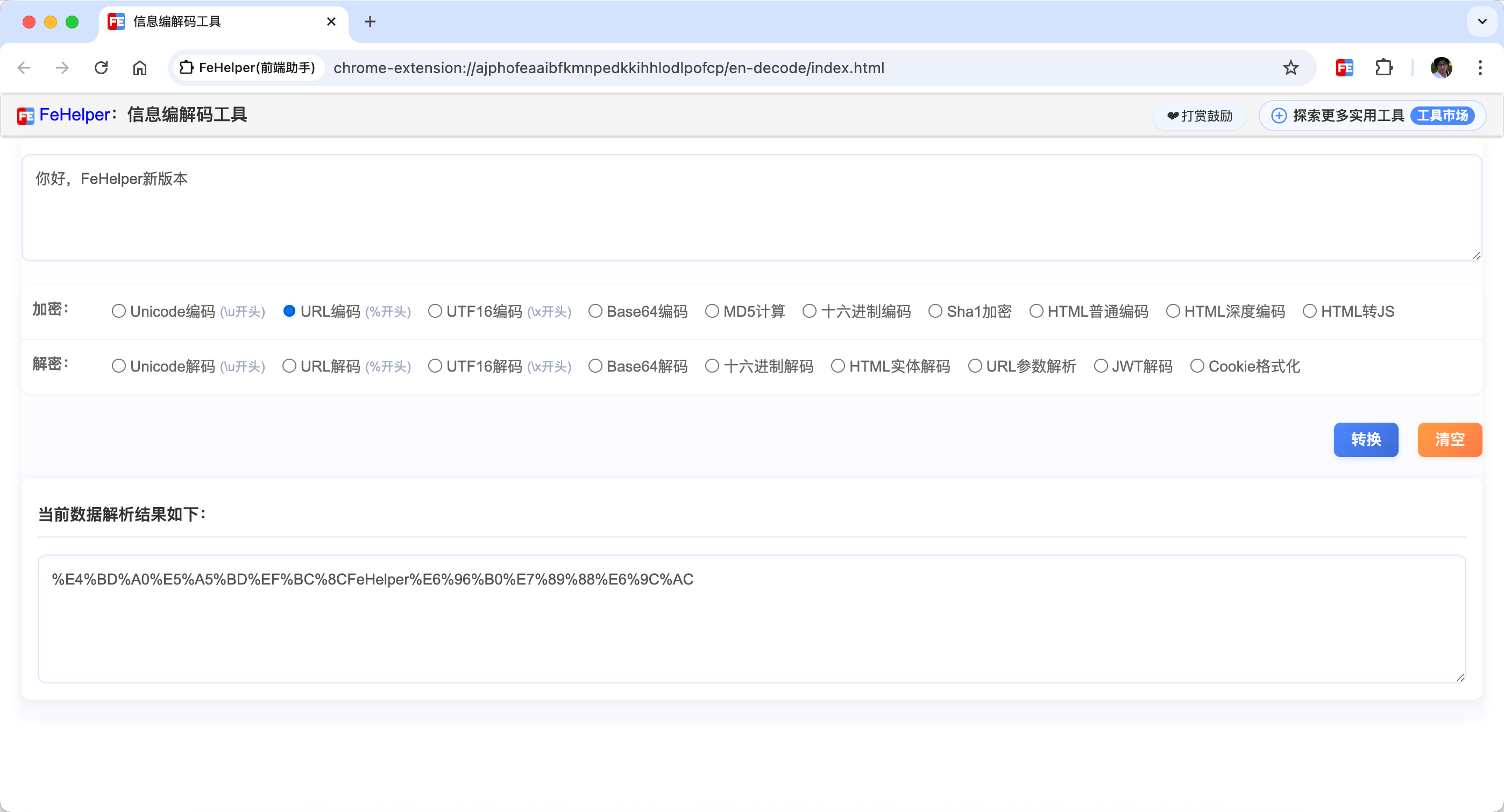Click the 打赏鼓励 button
This screenshot has height=812, width=1504.
tap(1199, 116)
